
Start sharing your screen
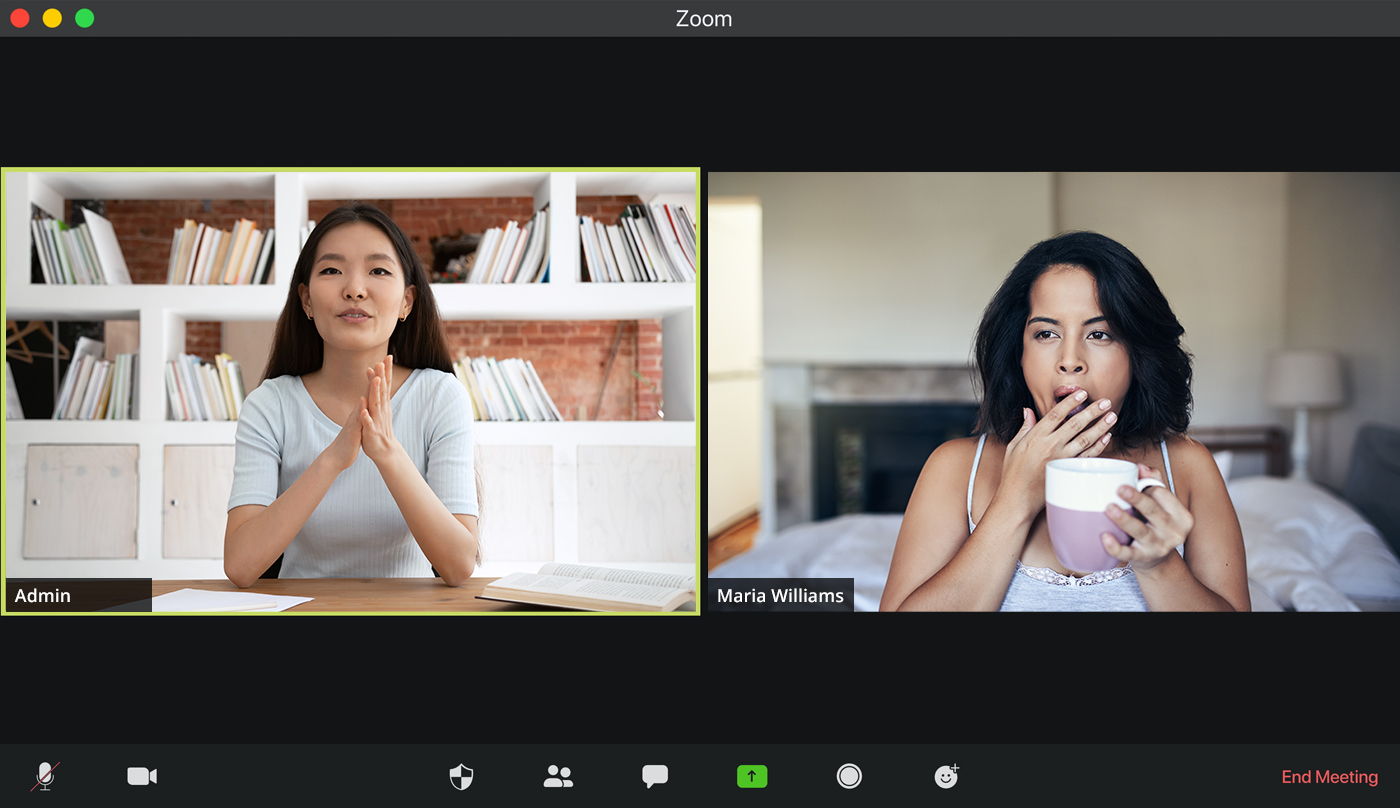[x=752, y=776]
